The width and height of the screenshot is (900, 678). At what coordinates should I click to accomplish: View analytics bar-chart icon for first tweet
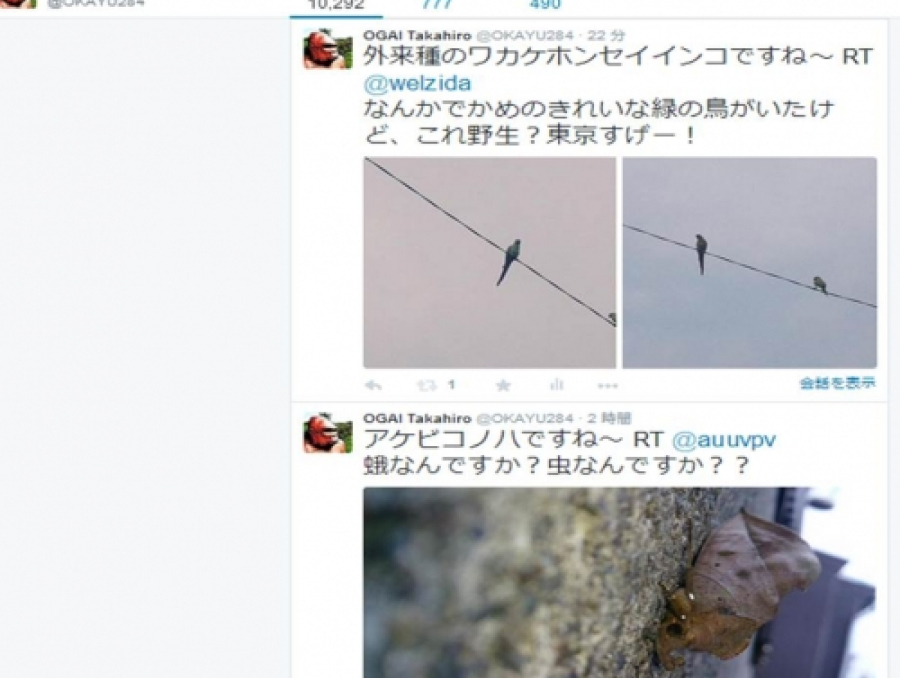[x=556, y=385]
